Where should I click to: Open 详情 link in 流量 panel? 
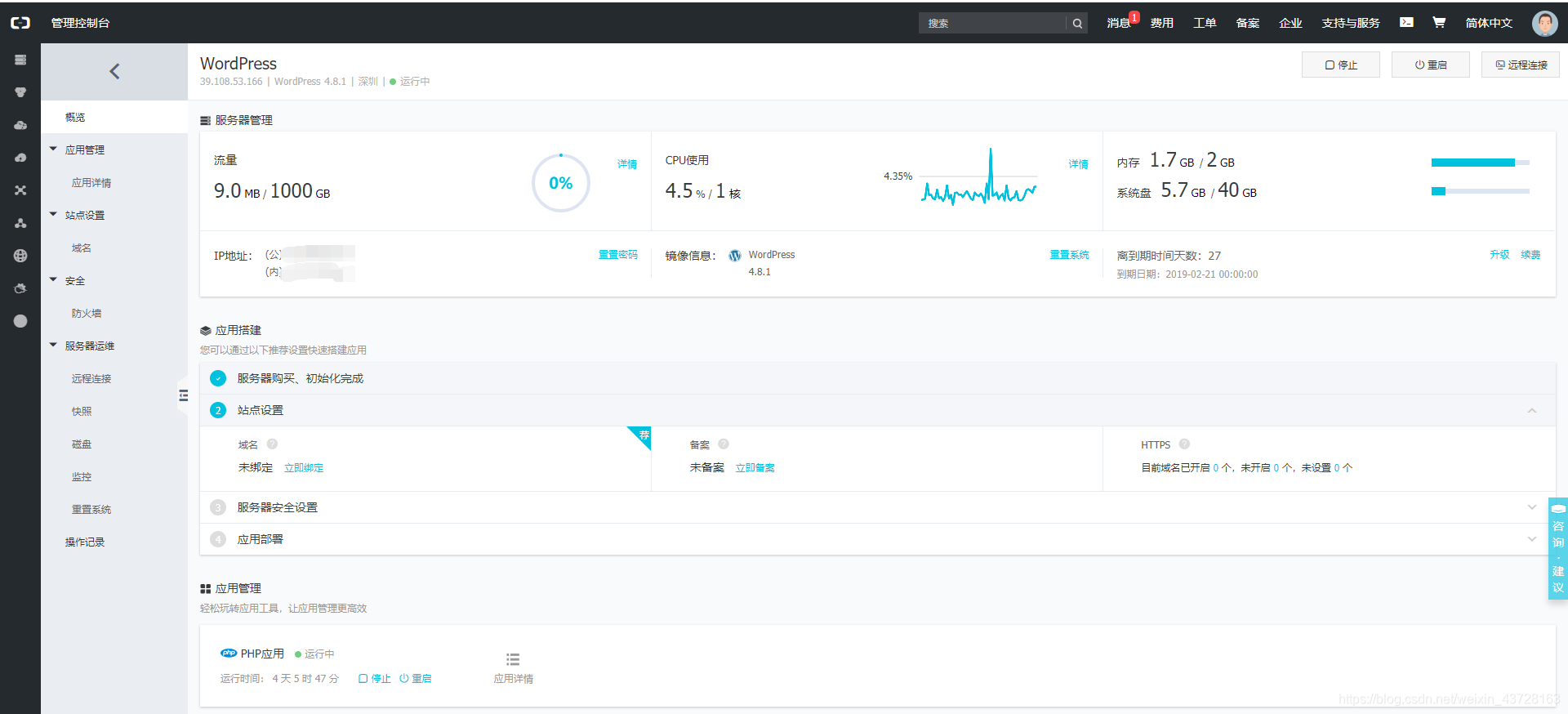[627, 164]
